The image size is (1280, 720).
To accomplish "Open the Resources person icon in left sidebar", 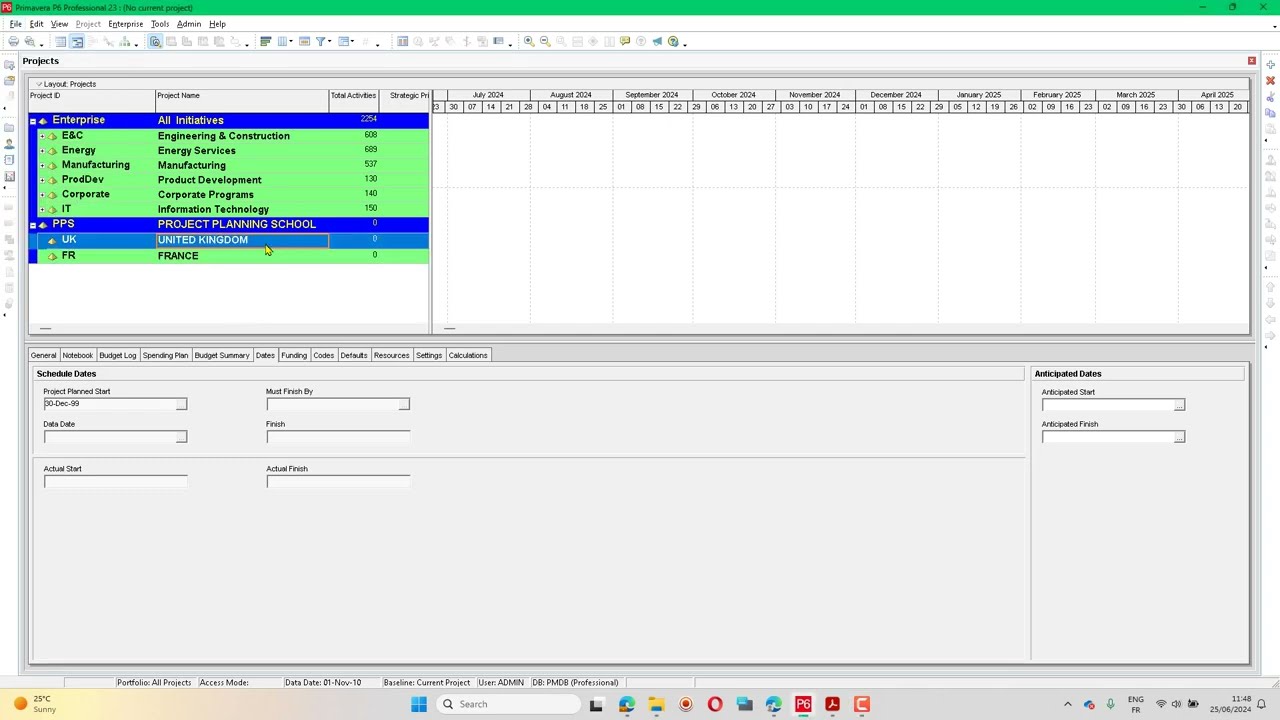I will pyautogui.click(x=9, y=144).
